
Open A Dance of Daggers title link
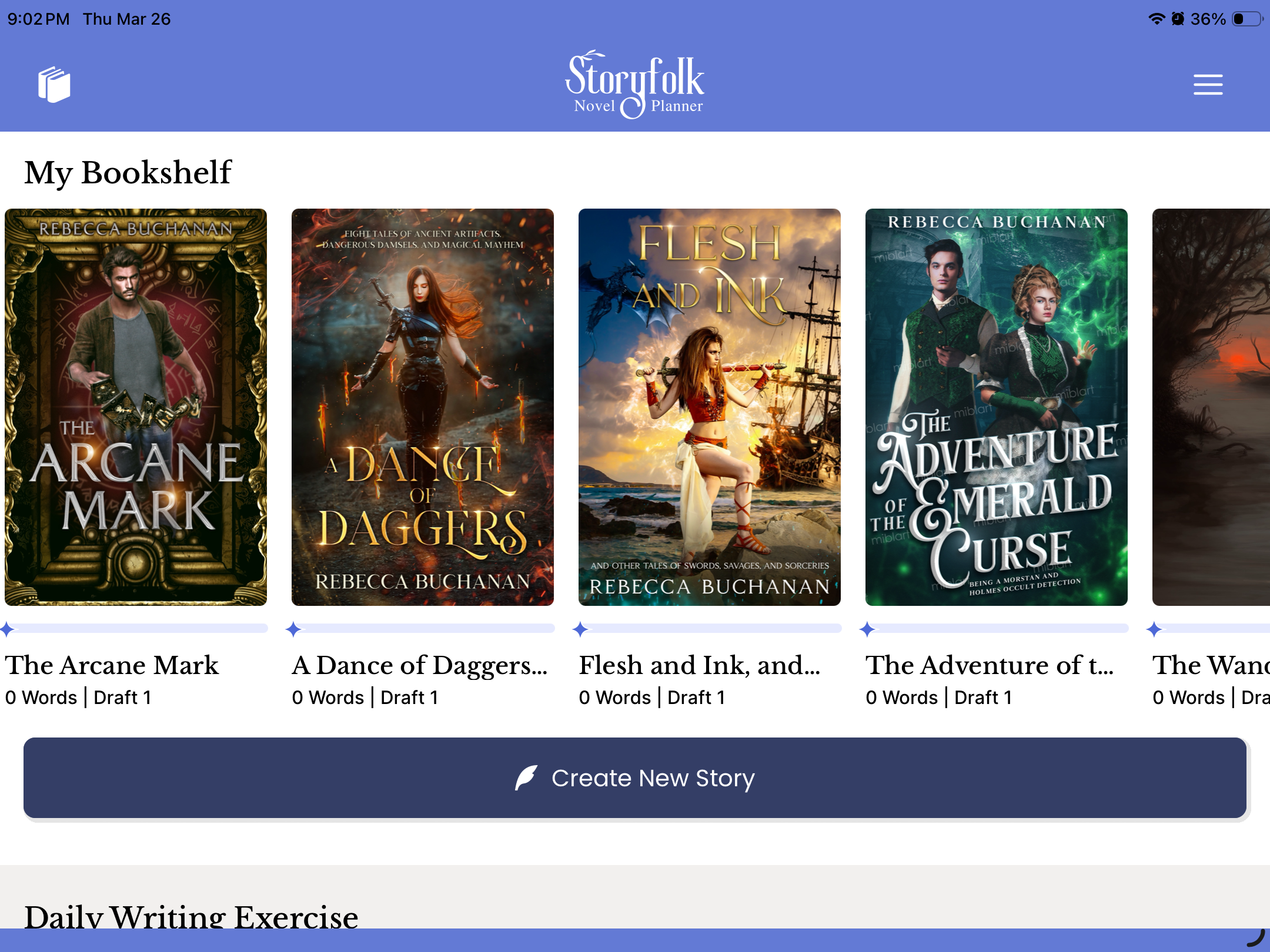click(420, 665)
